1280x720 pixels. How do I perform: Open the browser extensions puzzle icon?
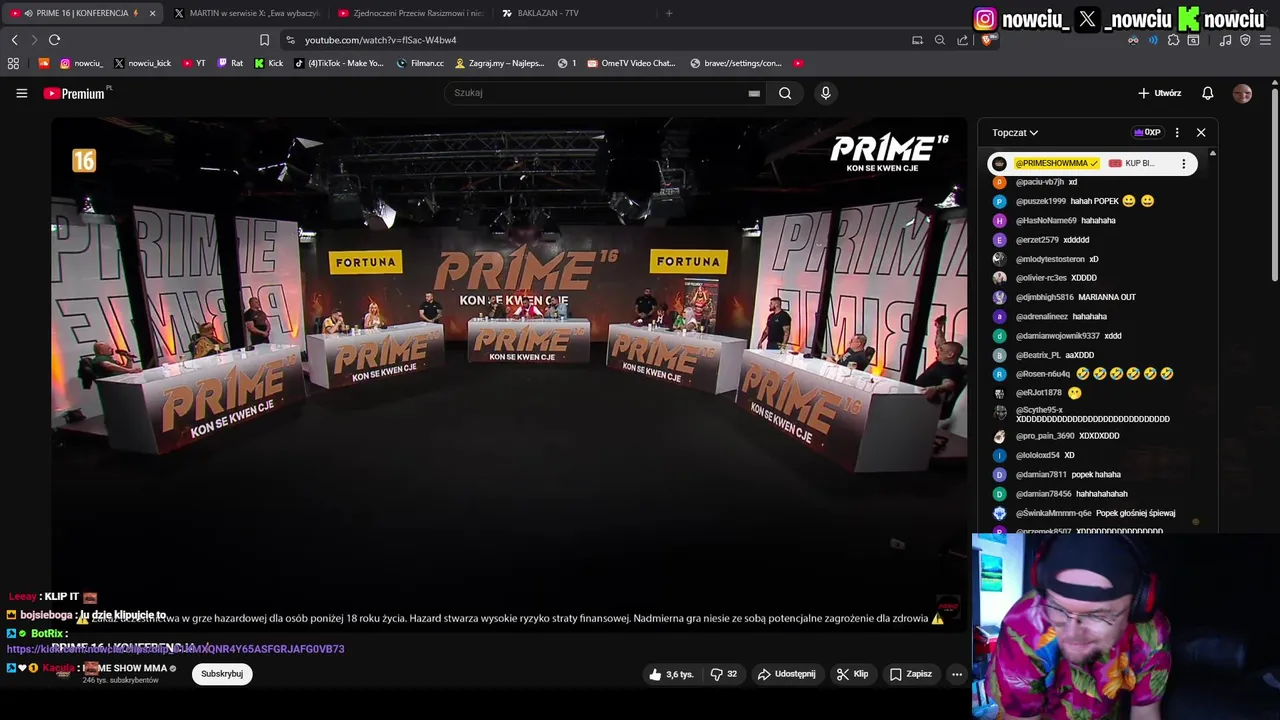[x=1174, y=40]
